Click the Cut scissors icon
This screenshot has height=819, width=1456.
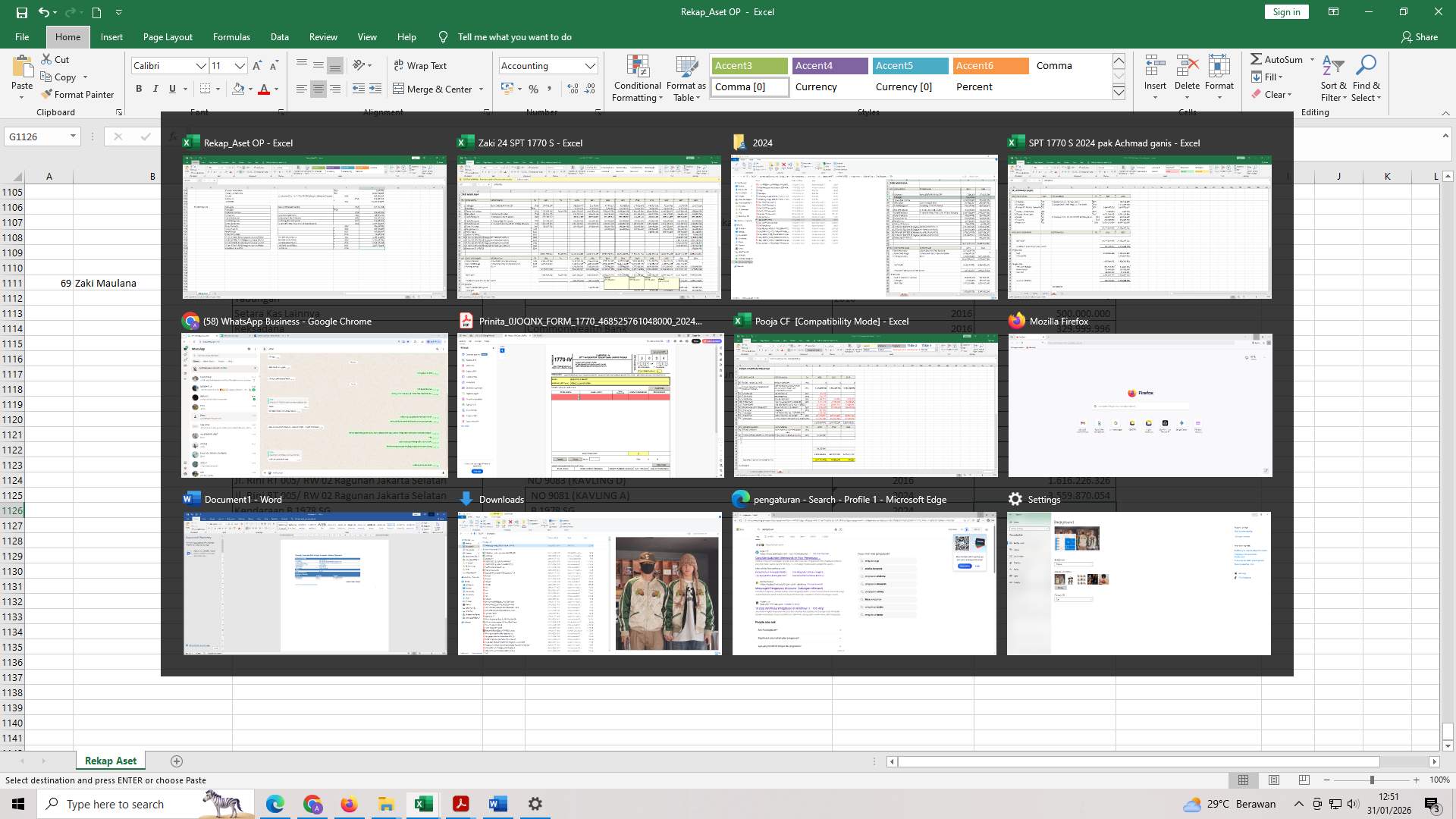coord(46,59)
